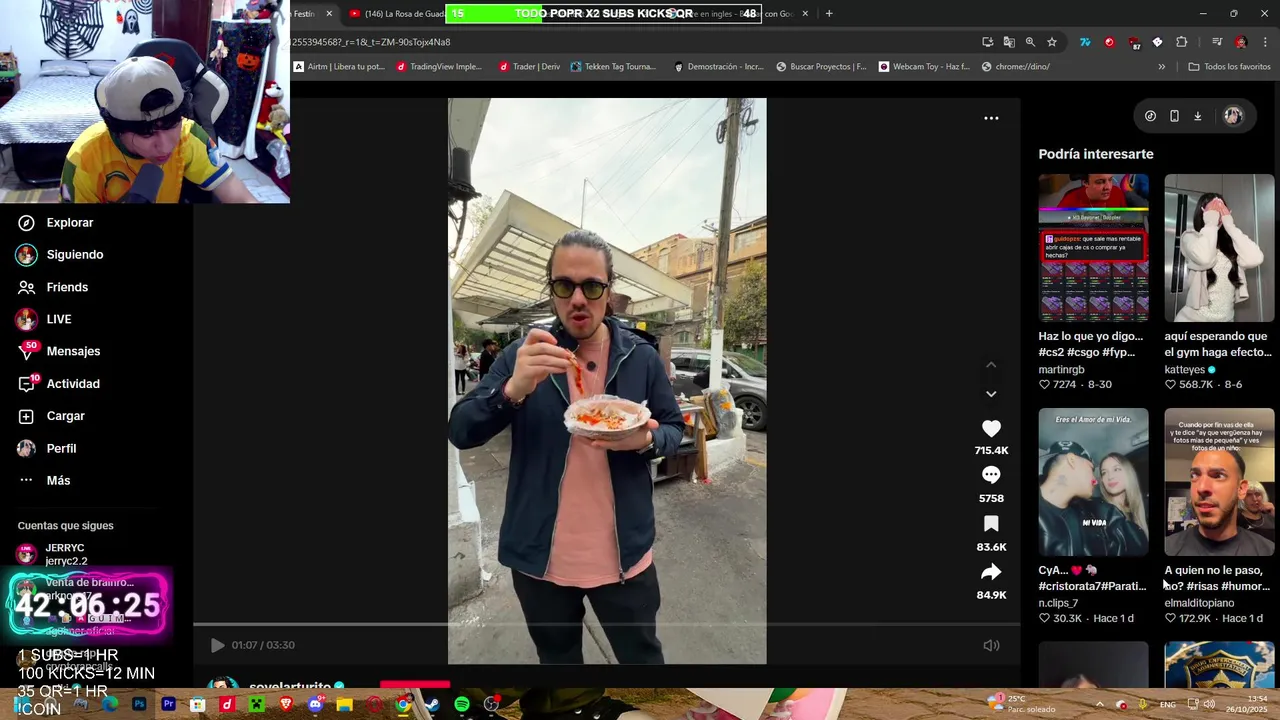This screenshot has width=1280, height=720.
Task: Share the video using the arrow icon
Action: [991, 572]
